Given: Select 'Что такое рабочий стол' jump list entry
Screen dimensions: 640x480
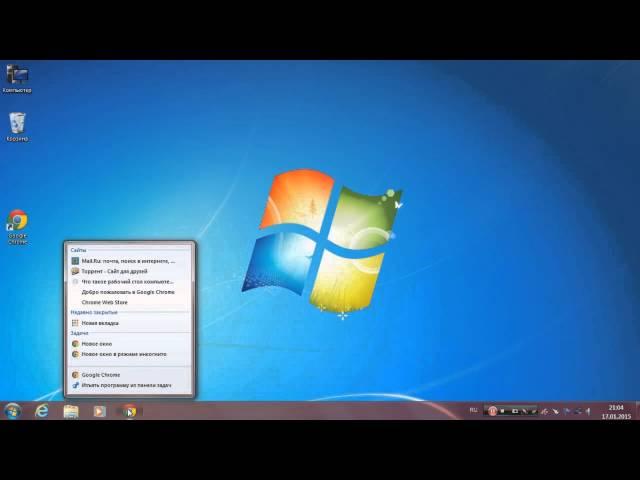Looking at the screenshot, I should [x=129, y=282].
